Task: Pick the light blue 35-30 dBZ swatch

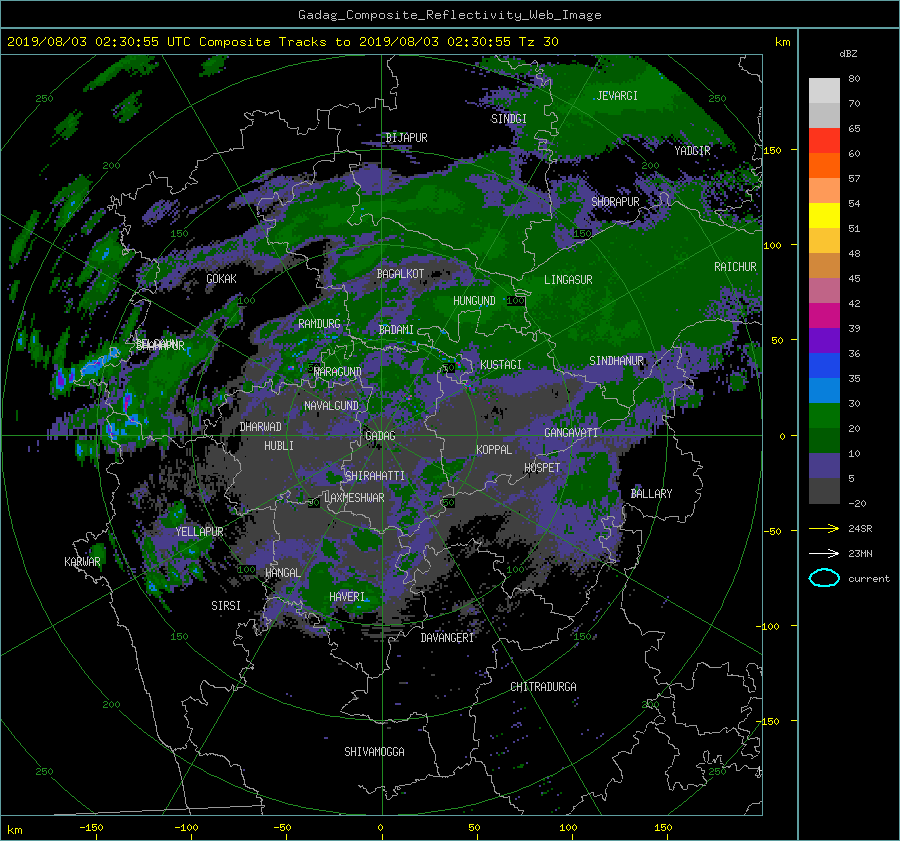Action: coord(824,391)
